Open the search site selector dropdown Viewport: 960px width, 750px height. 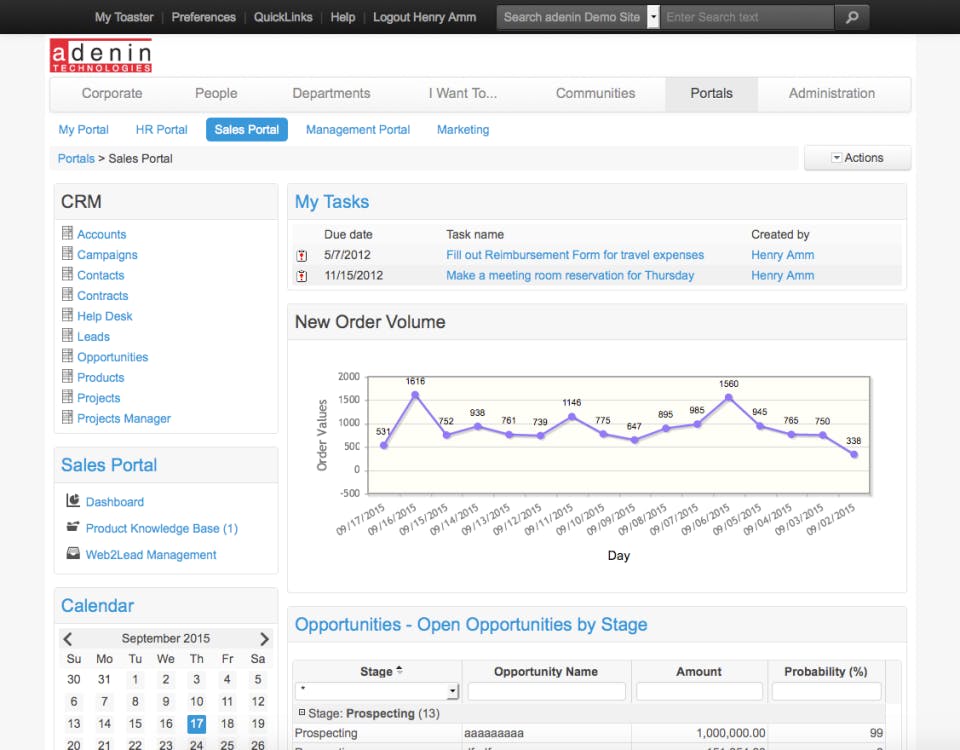point(654,17)
